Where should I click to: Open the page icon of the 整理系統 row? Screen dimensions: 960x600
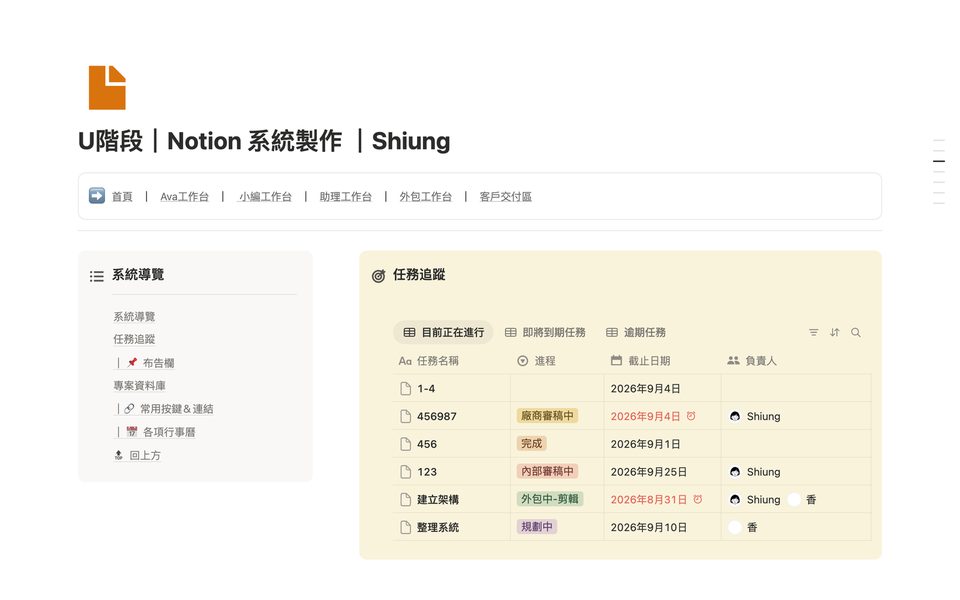point(405,527)
